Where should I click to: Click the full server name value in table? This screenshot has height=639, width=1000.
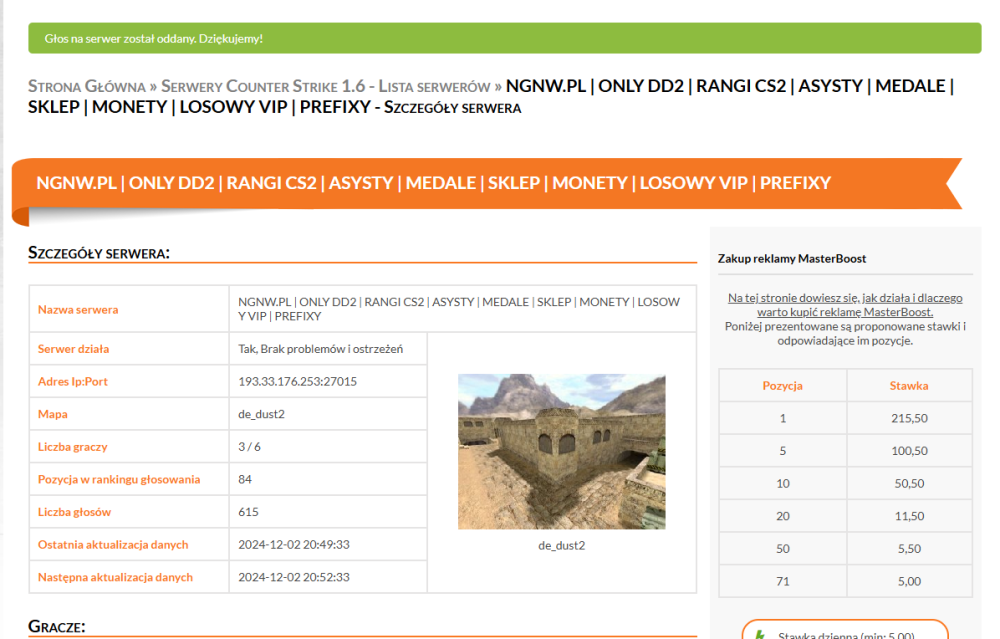click(459, 309)
